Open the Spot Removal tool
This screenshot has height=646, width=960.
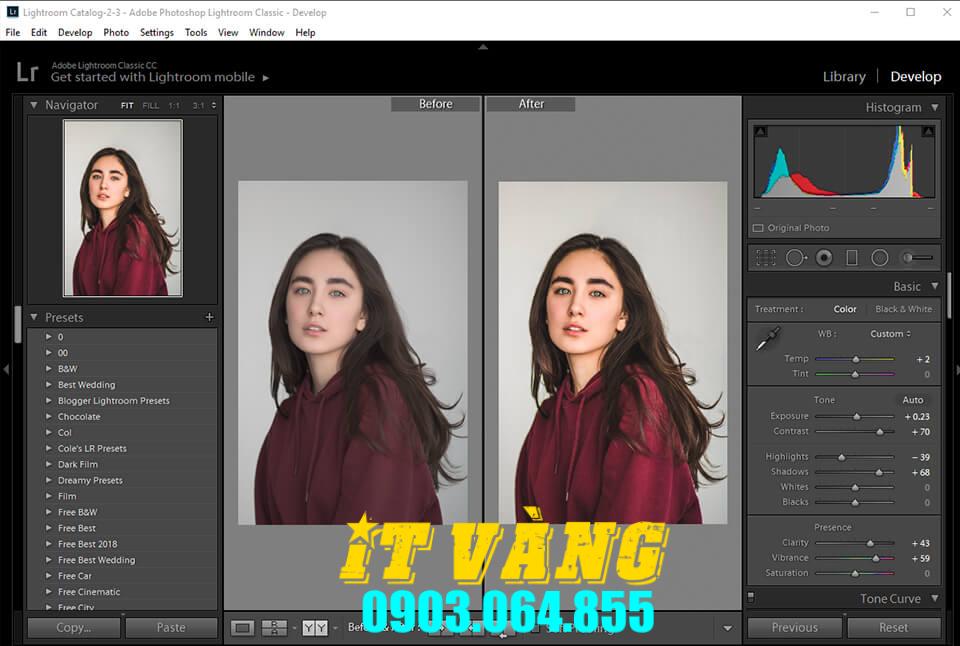[x=795, y=257]
